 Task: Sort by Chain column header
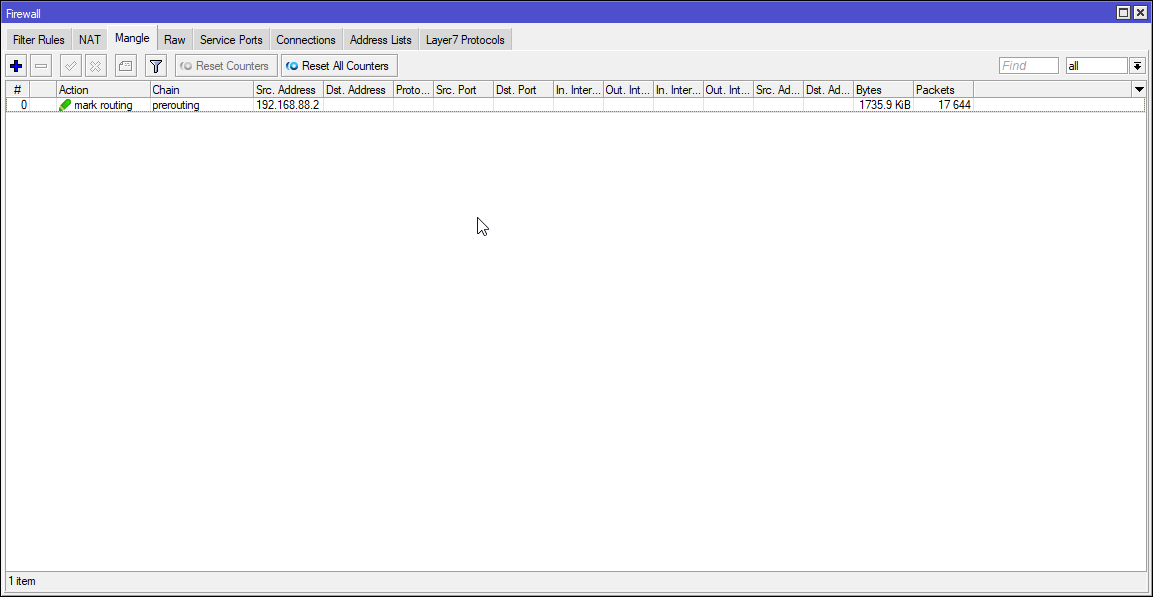pyautogui.click(x=201, y=90)
